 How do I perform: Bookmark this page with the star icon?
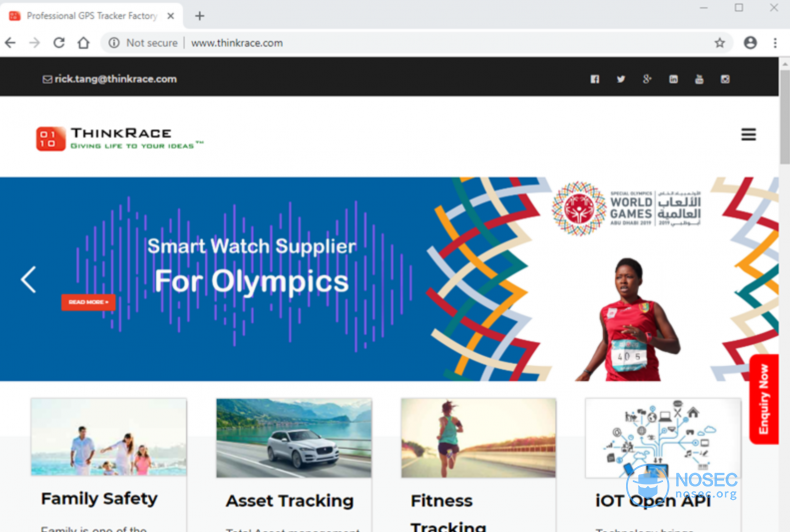coord(719,43)
